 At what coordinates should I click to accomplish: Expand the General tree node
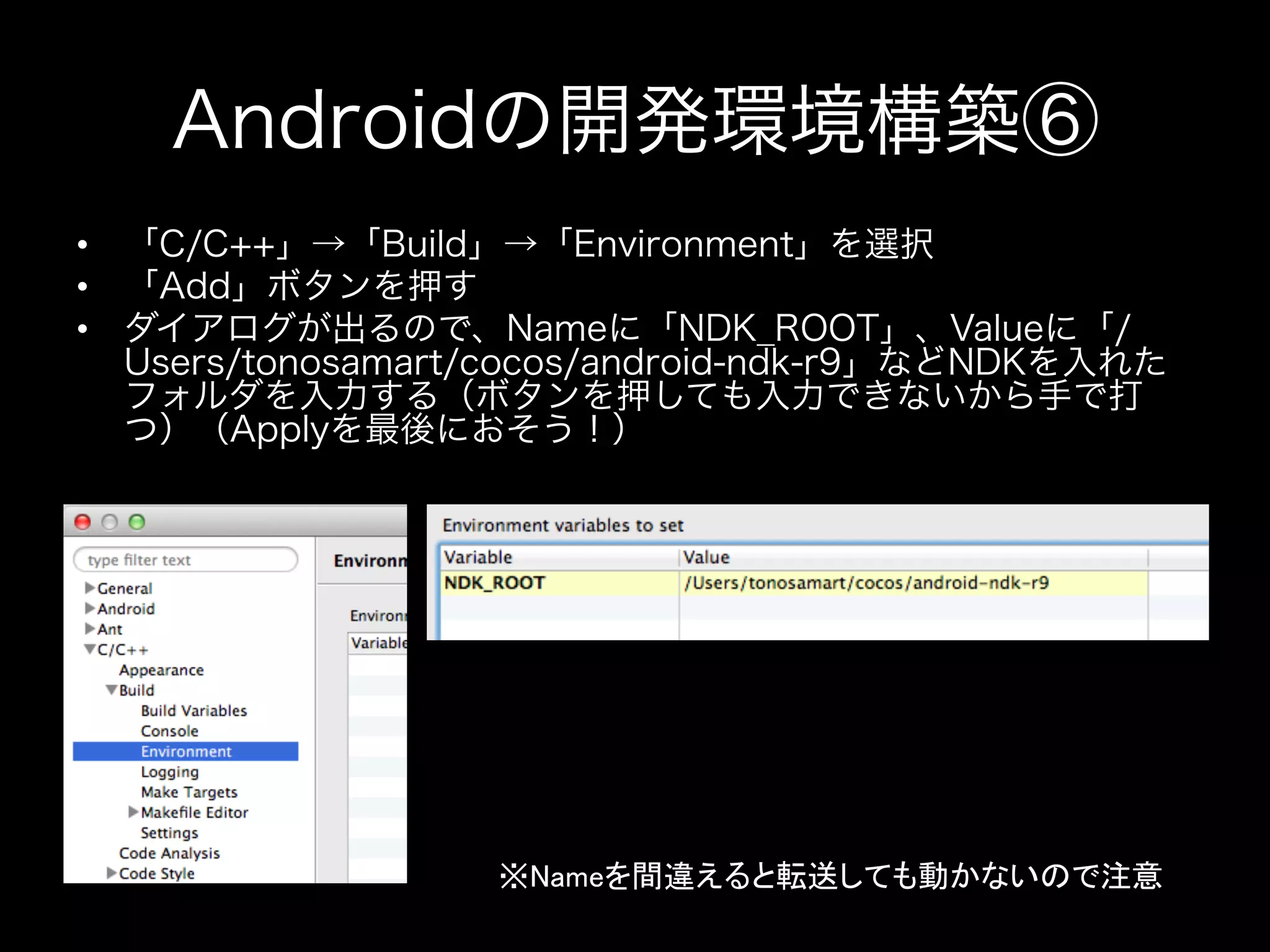[90, 588]
